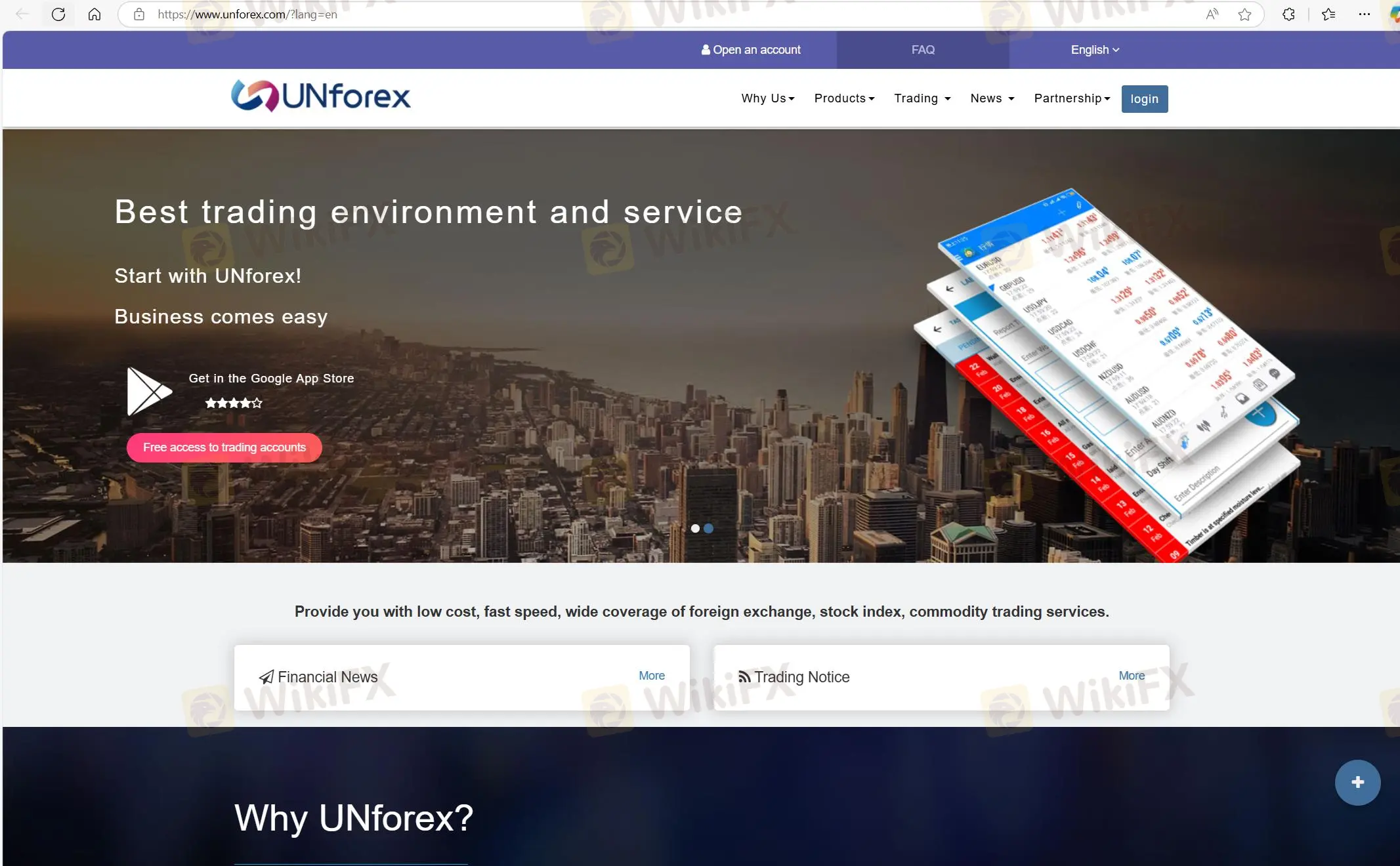Click Business comes easy text
Image resolution: width=1400 pixels, height=866 pixels.
(x=221, y=316)
